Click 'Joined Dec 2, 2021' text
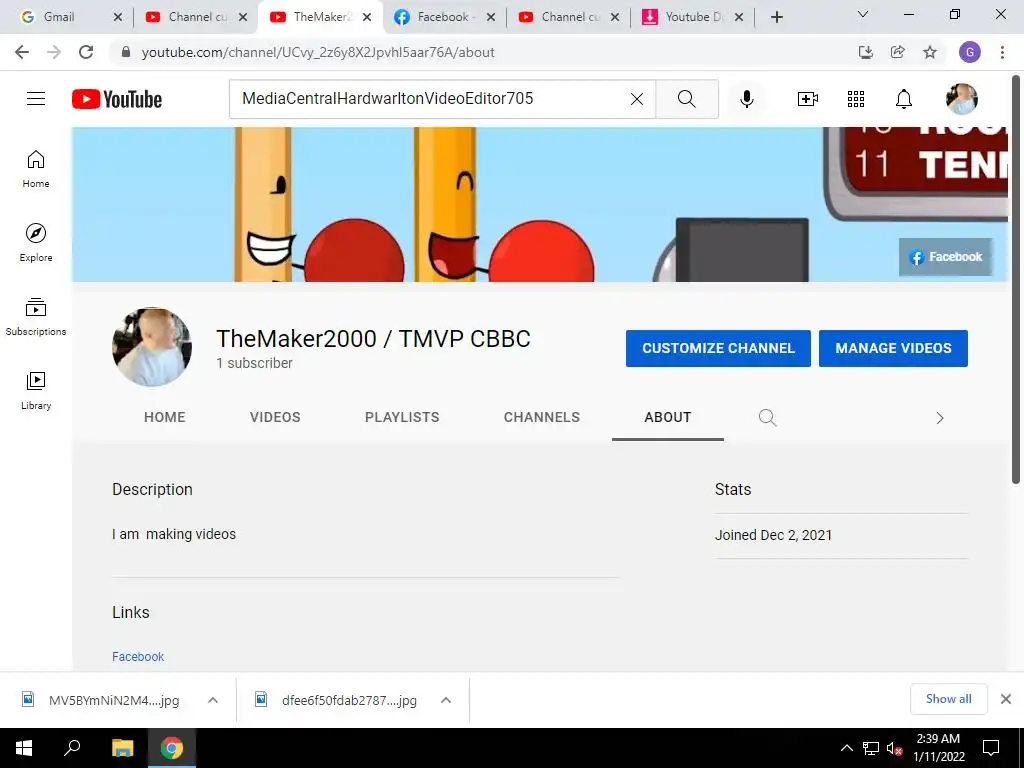This screenshot has width=1024, height=768. coord(773,535)
